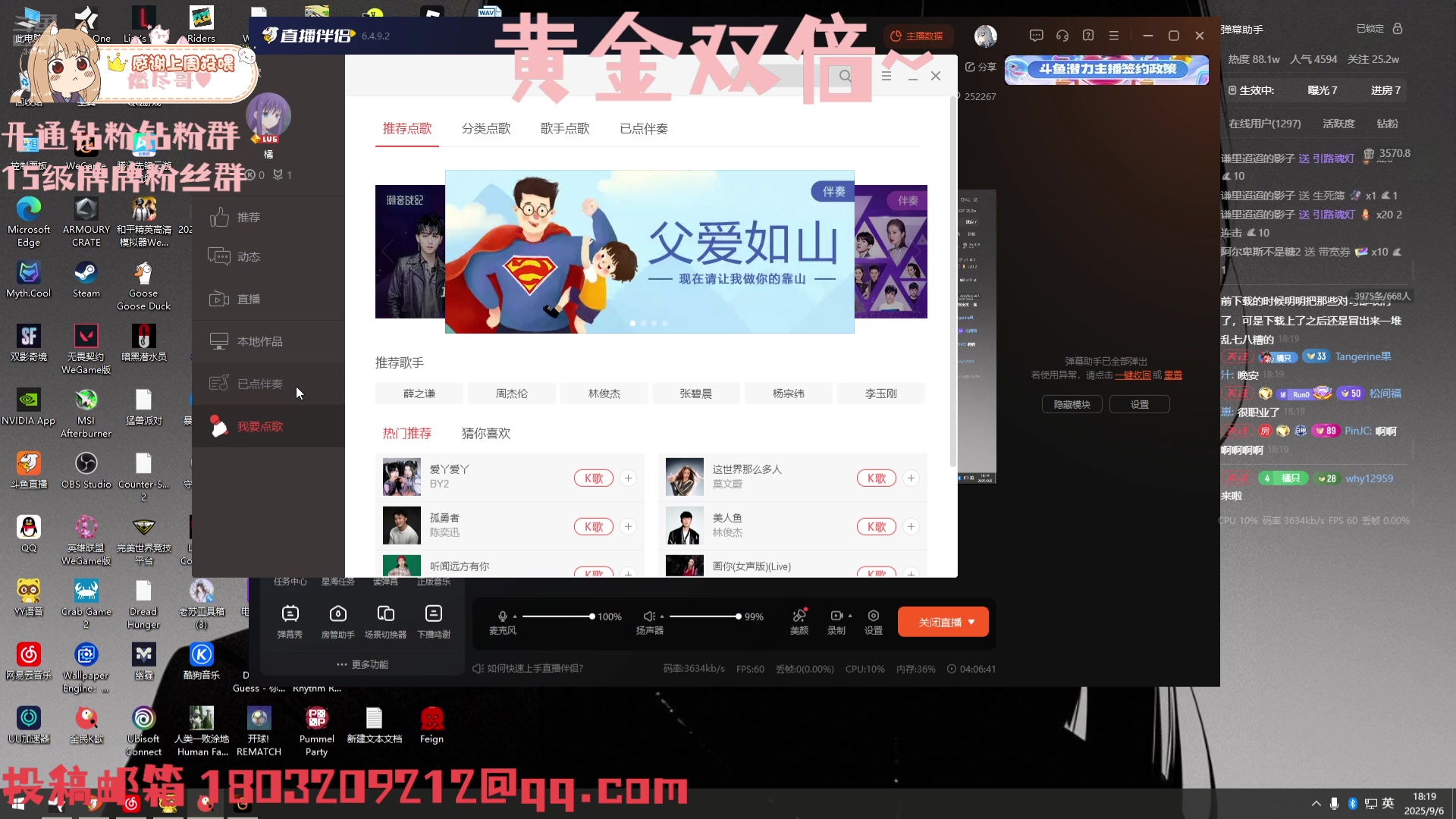The width and height of the screenshot is (1456, 819).
Task: Select 我要点歌 in the sidebar
Action: [268, 426]
